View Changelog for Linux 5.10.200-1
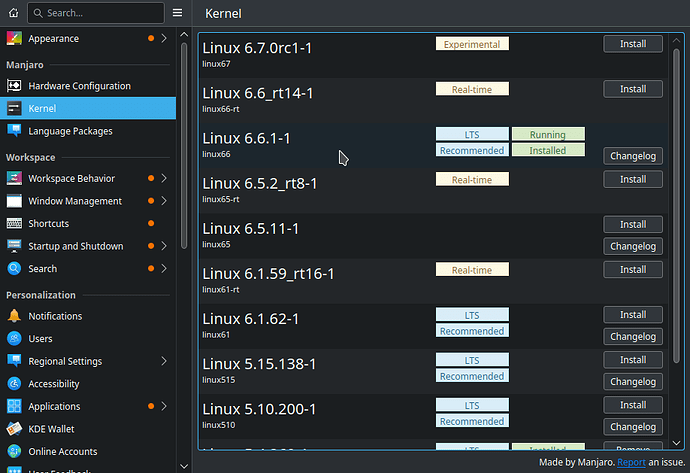This screenshot has width=690, height=473. click(633, 427)
